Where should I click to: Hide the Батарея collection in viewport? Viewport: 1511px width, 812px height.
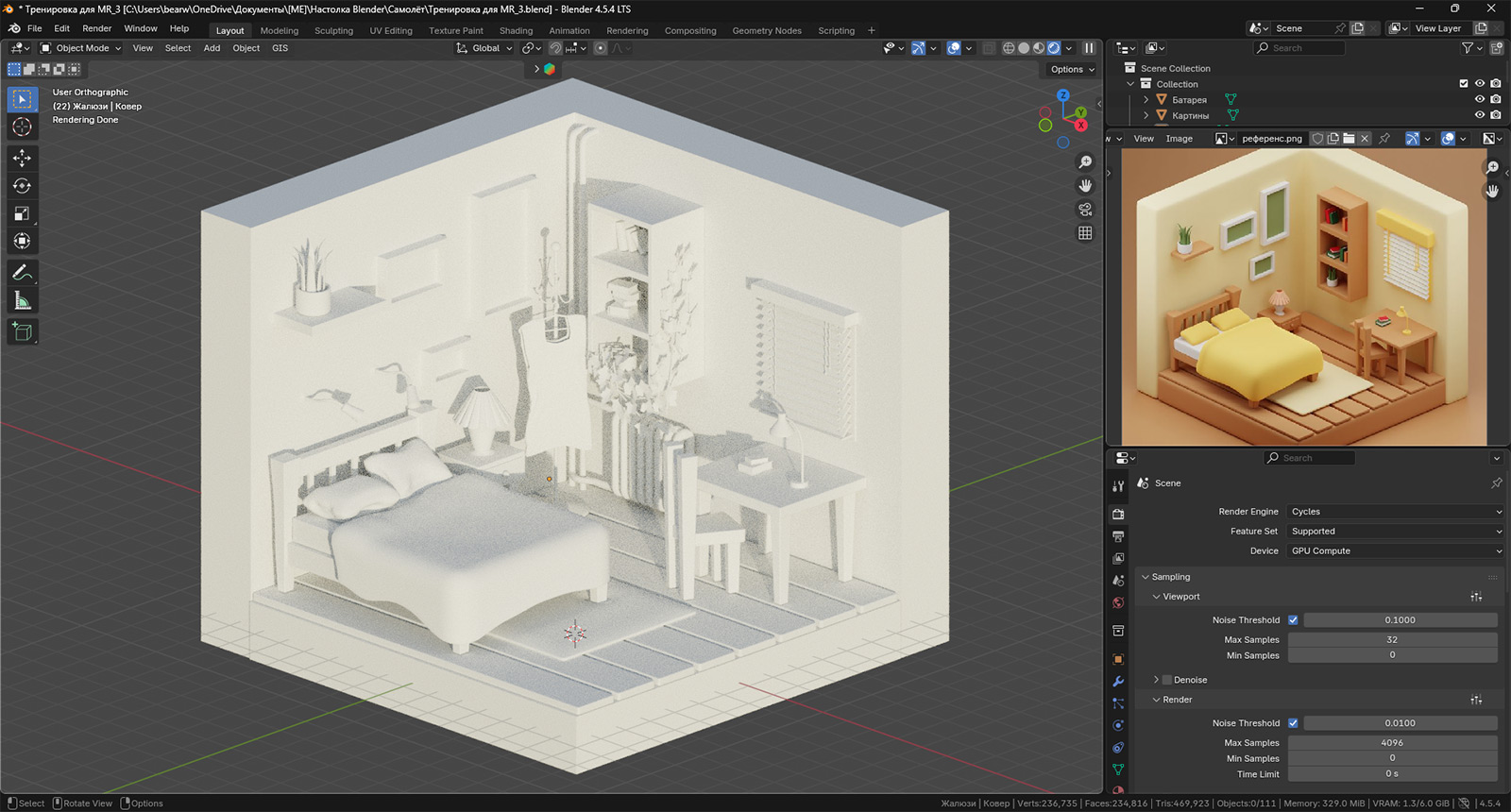(x=1480, y=99)
